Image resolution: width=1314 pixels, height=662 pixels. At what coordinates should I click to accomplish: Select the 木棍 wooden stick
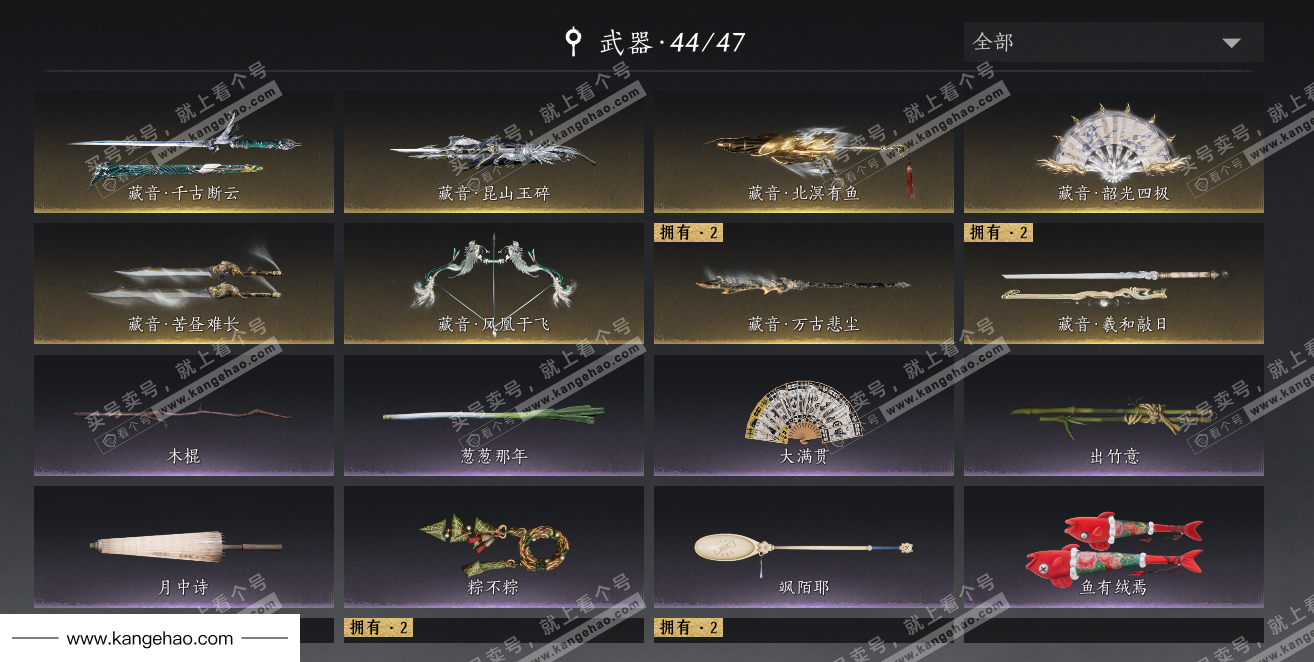184,415
